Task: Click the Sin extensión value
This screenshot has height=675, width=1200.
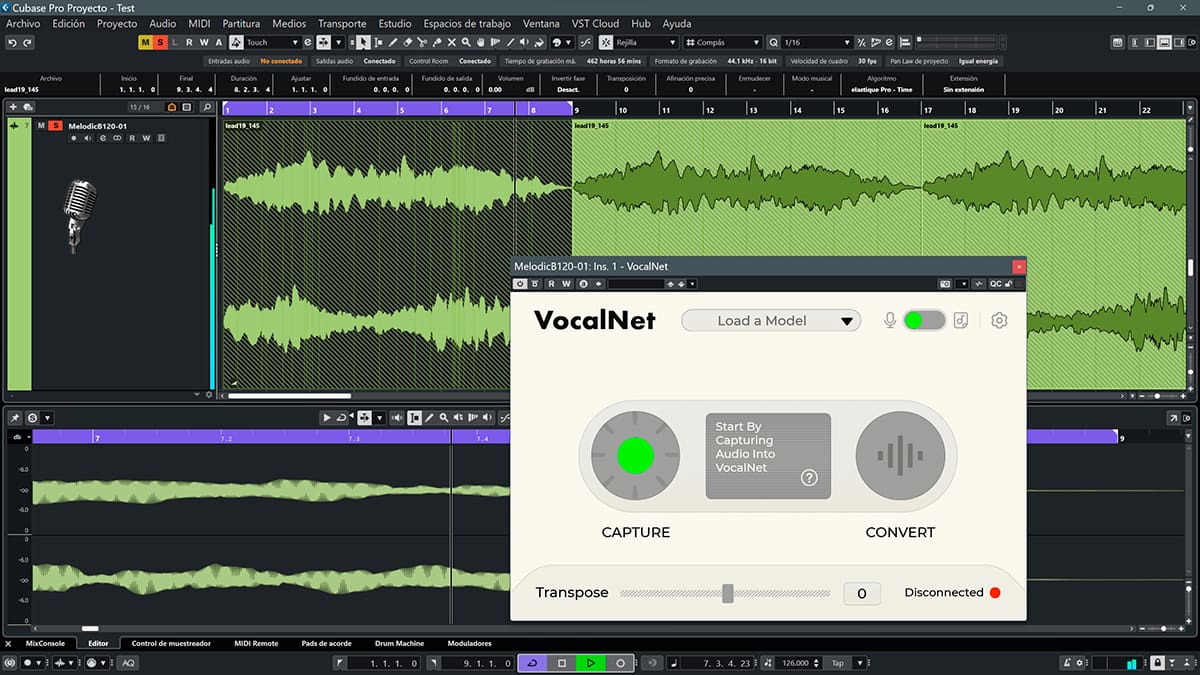Action: 963,89
